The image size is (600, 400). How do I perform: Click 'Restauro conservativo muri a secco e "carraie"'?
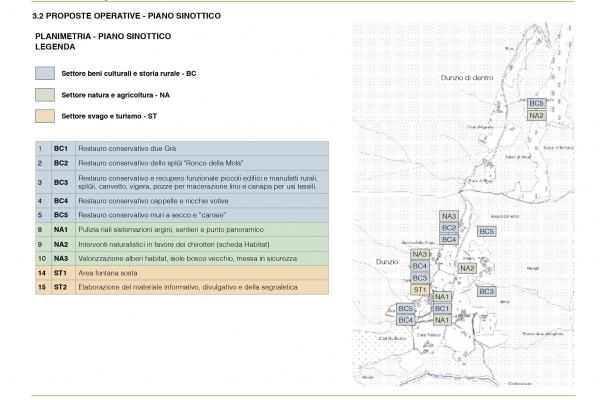[152, 215]
